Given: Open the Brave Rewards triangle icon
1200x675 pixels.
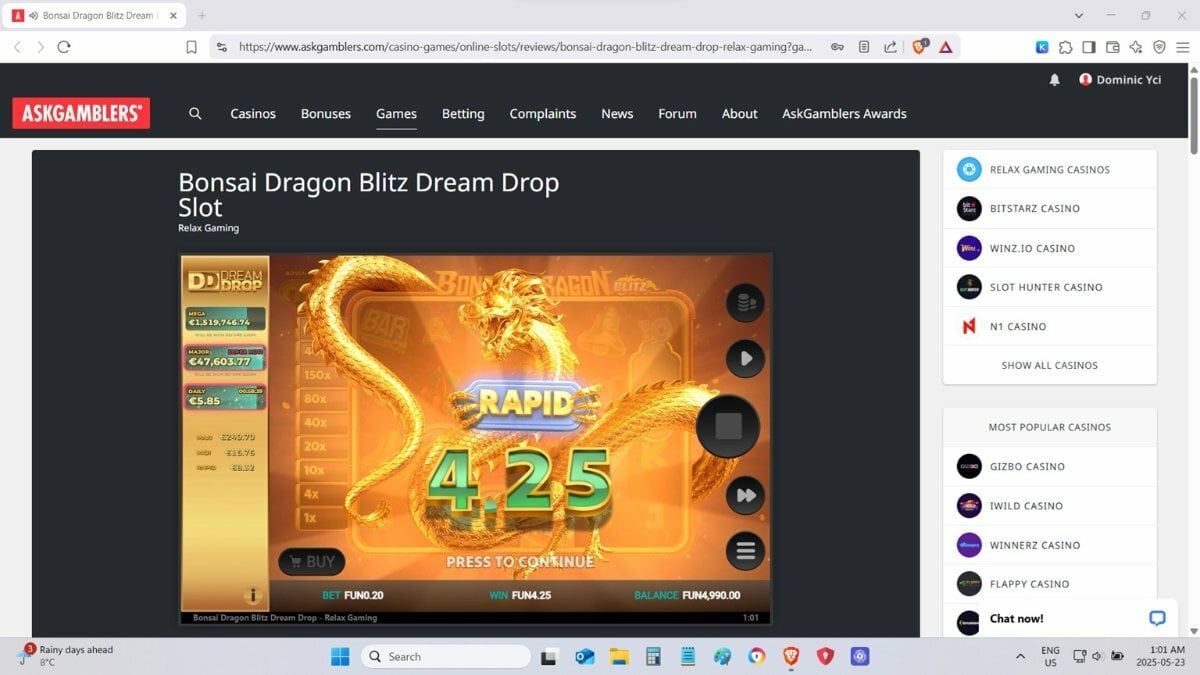Looking at the screenshot, I should 945,47.
